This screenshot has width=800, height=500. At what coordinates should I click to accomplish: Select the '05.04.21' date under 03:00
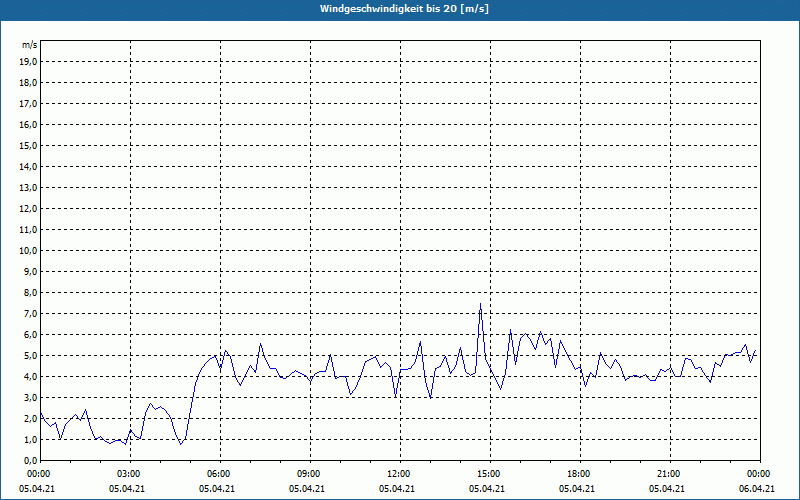(127, 489)
